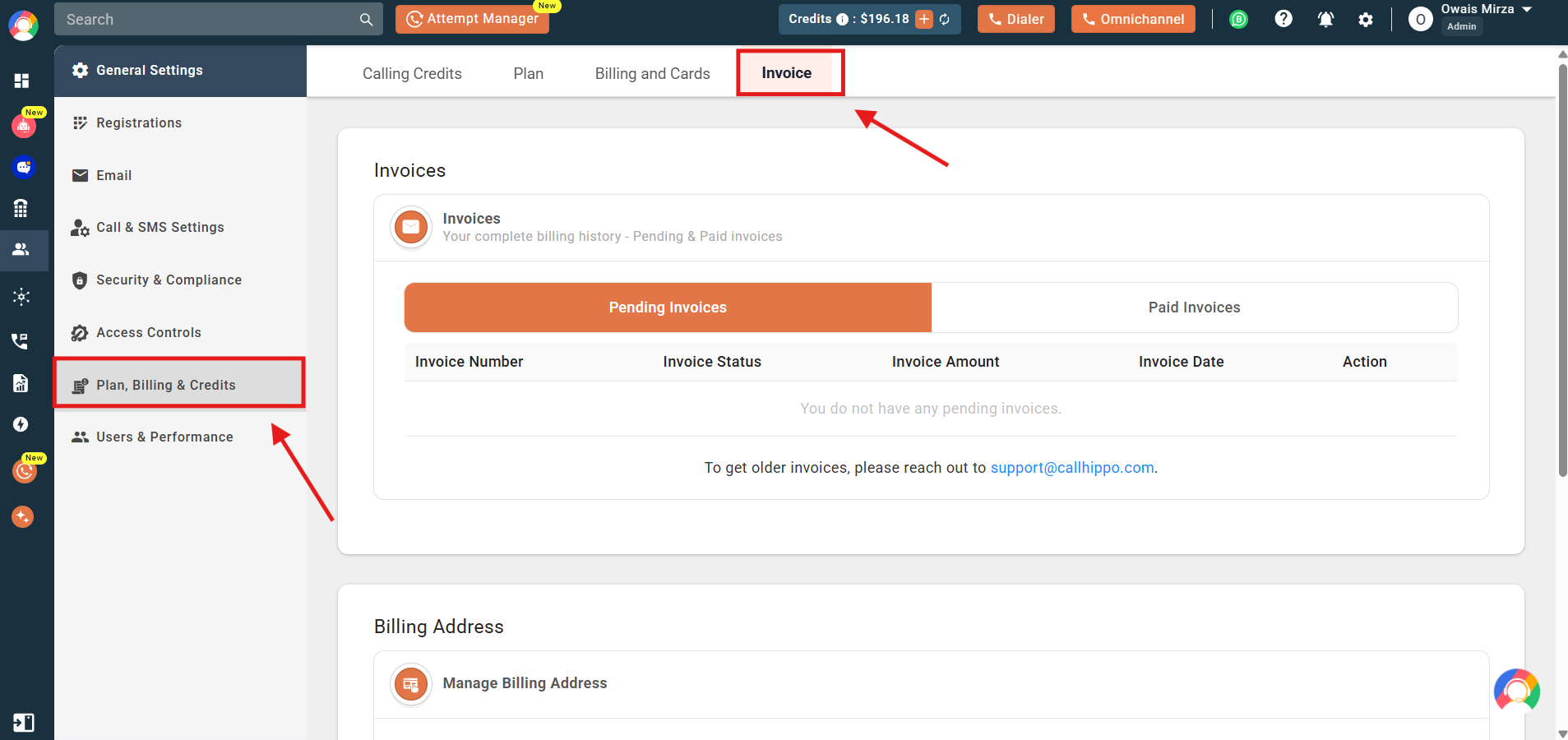The image size is (1568, 740).
Task: Open the dialpad numbers icon in left rail
Action: click(21, 208)
